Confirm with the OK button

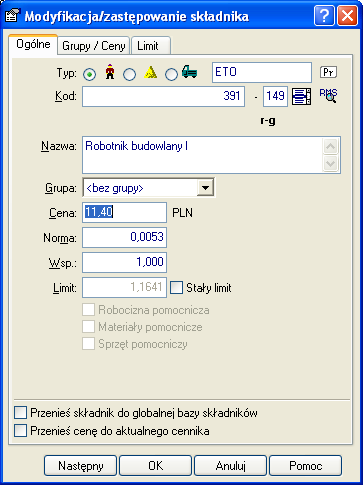(156, 465)
